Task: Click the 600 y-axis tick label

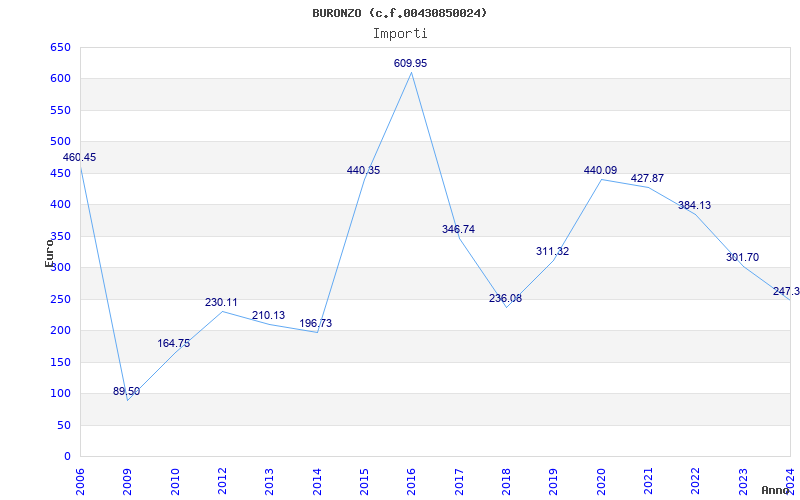Action: coord(60,79)
